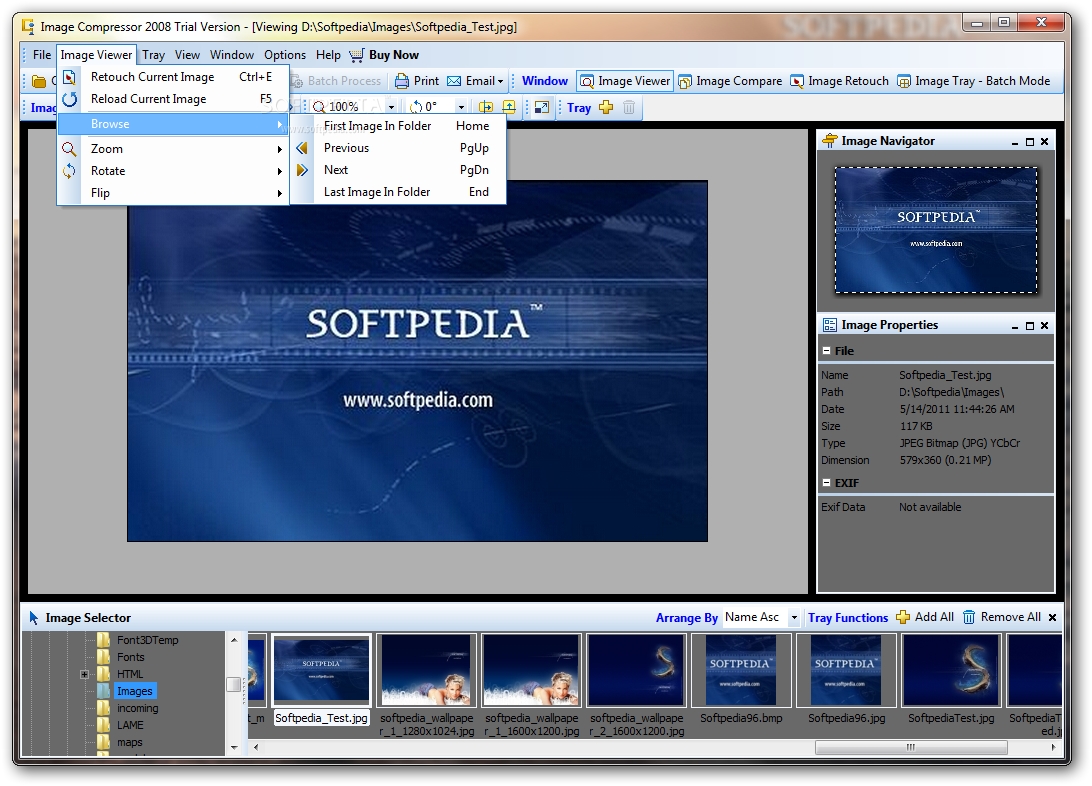Click the Buy Now link
The image size is (1092, 786).
coord(393,55)
